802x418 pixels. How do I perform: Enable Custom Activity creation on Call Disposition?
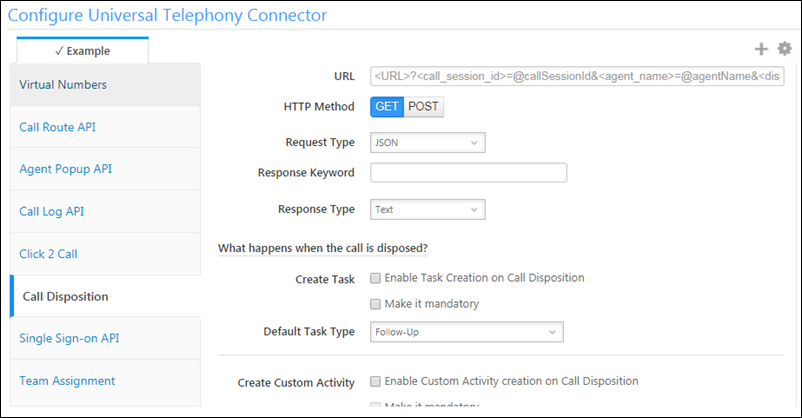pyautogui.click(x=375, y=381)
